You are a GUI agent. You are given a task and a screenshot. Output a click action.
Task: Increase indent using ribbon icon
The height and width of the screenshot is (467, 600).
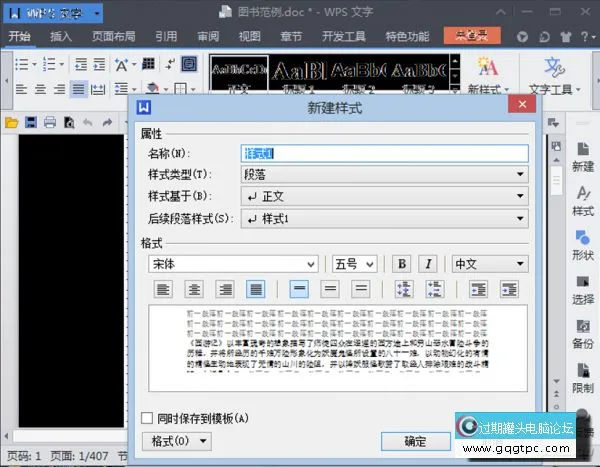point(99,64)
